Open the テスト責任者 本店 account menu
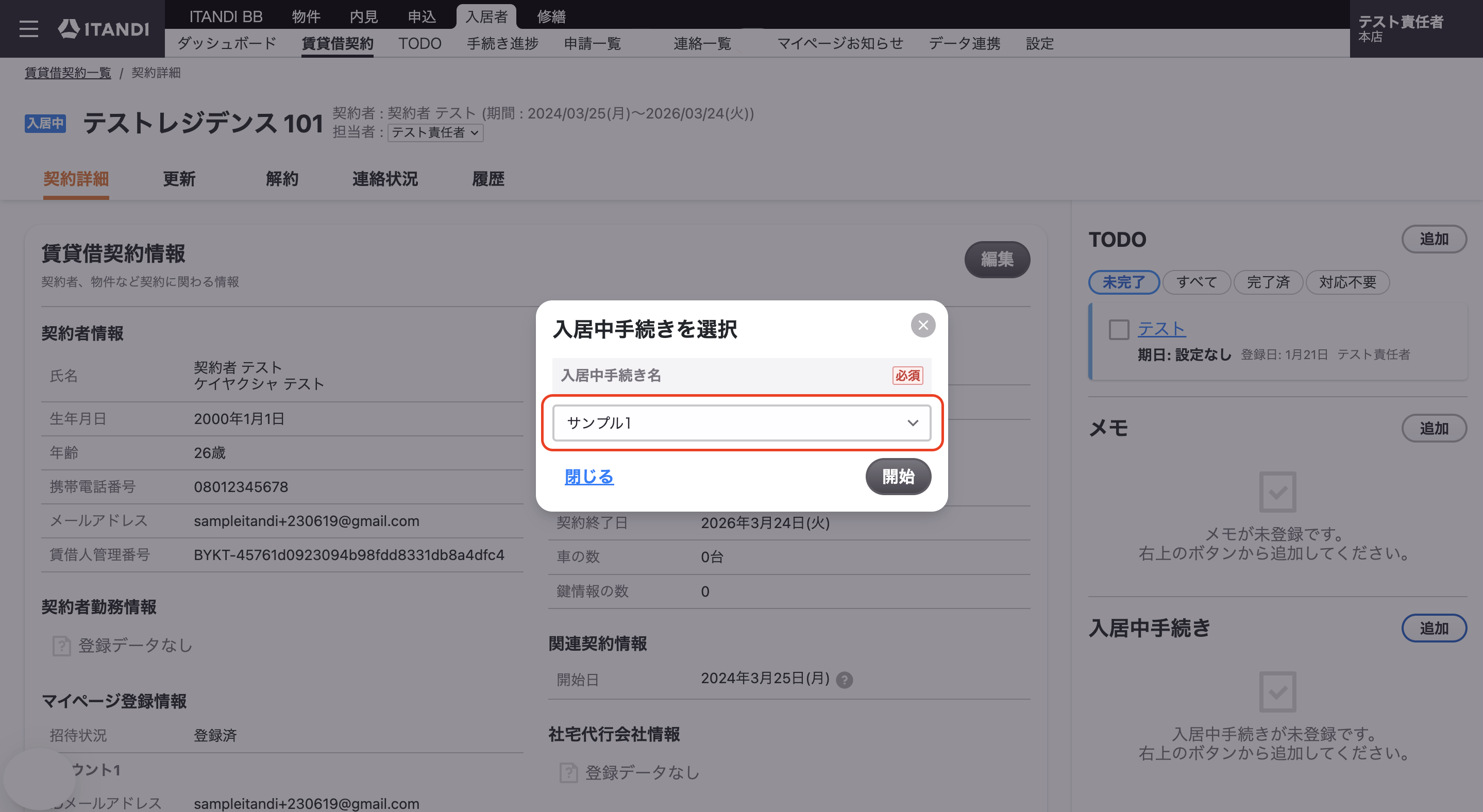Image resolution: width=1483 pixels, height=812 pixels. [x=1415, y=28]
